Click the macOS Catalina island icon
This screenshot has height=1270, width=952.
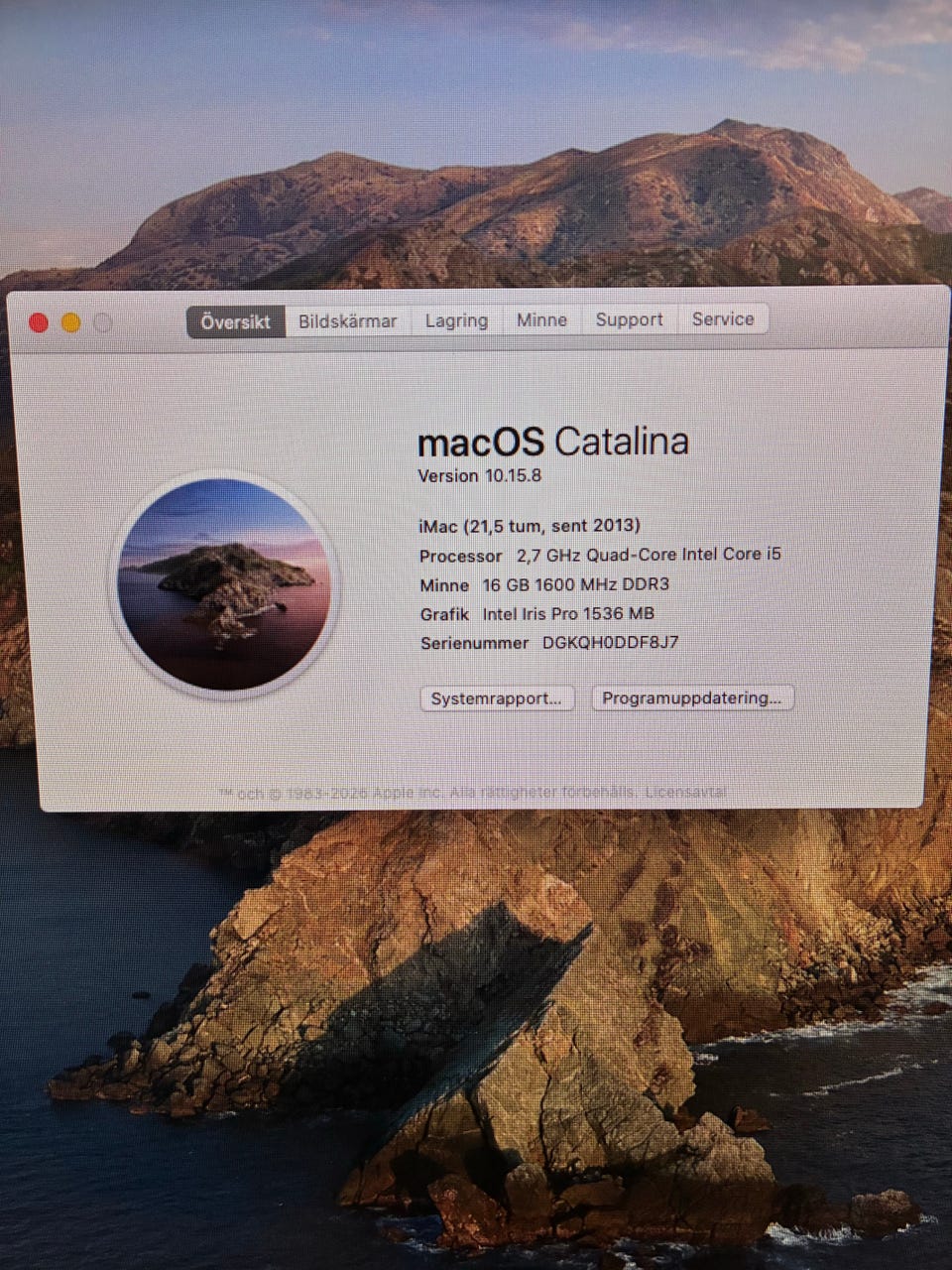(225, 584)
